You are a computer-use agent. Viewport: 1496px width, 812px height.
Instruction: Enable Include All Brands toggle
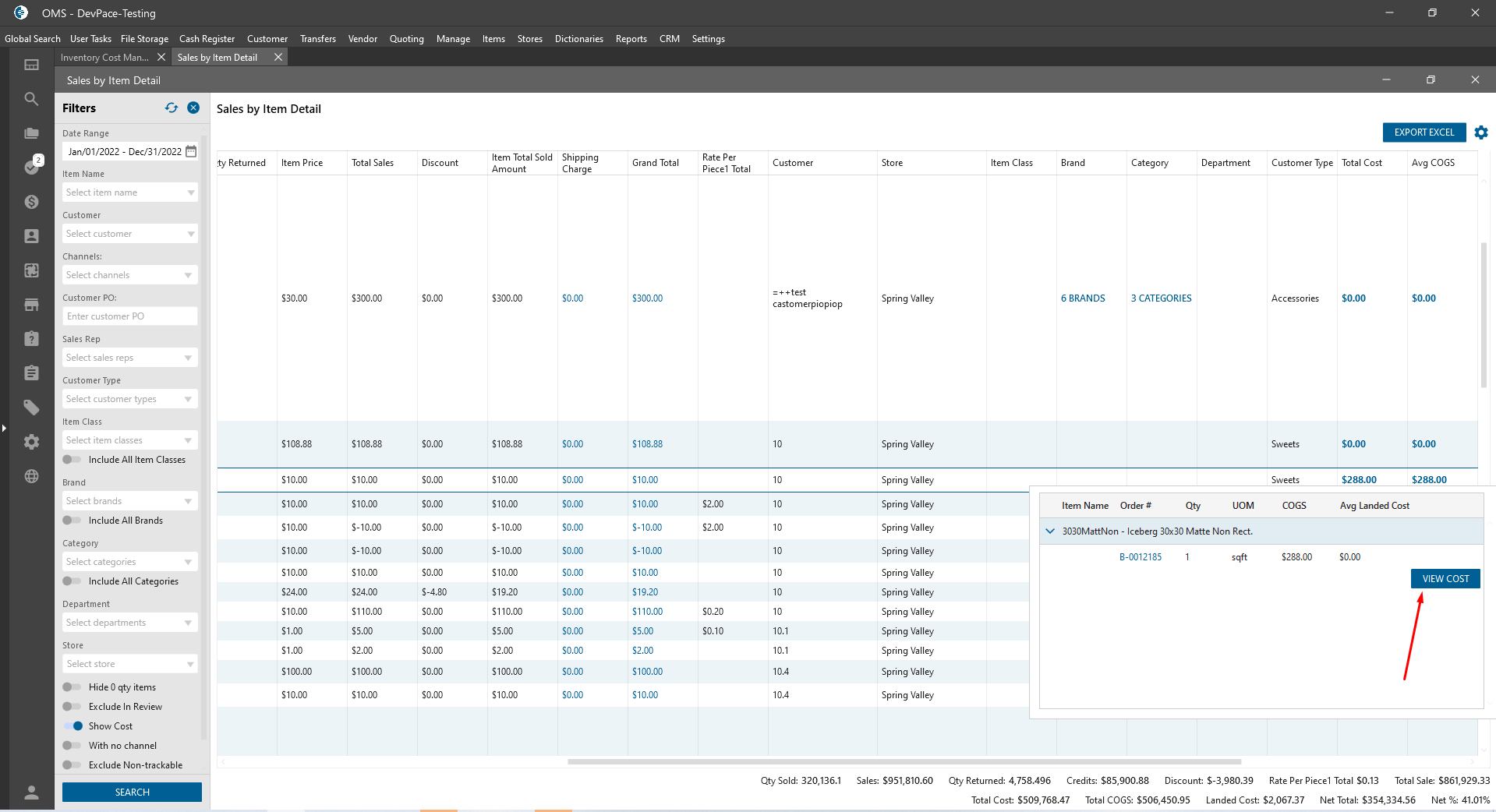pyautogui.click(x=73, y=521)
